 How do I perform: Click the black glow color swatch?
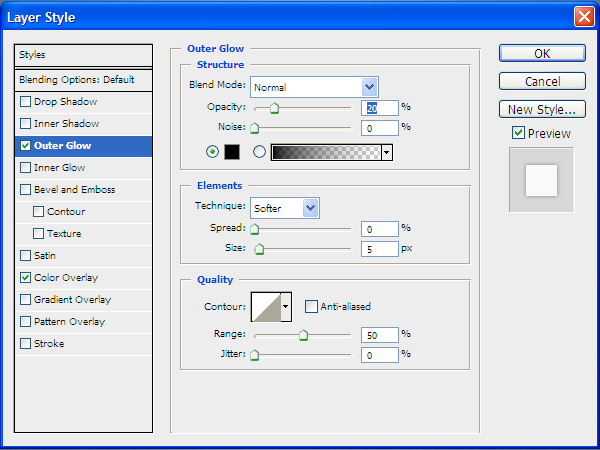[232, 152]
